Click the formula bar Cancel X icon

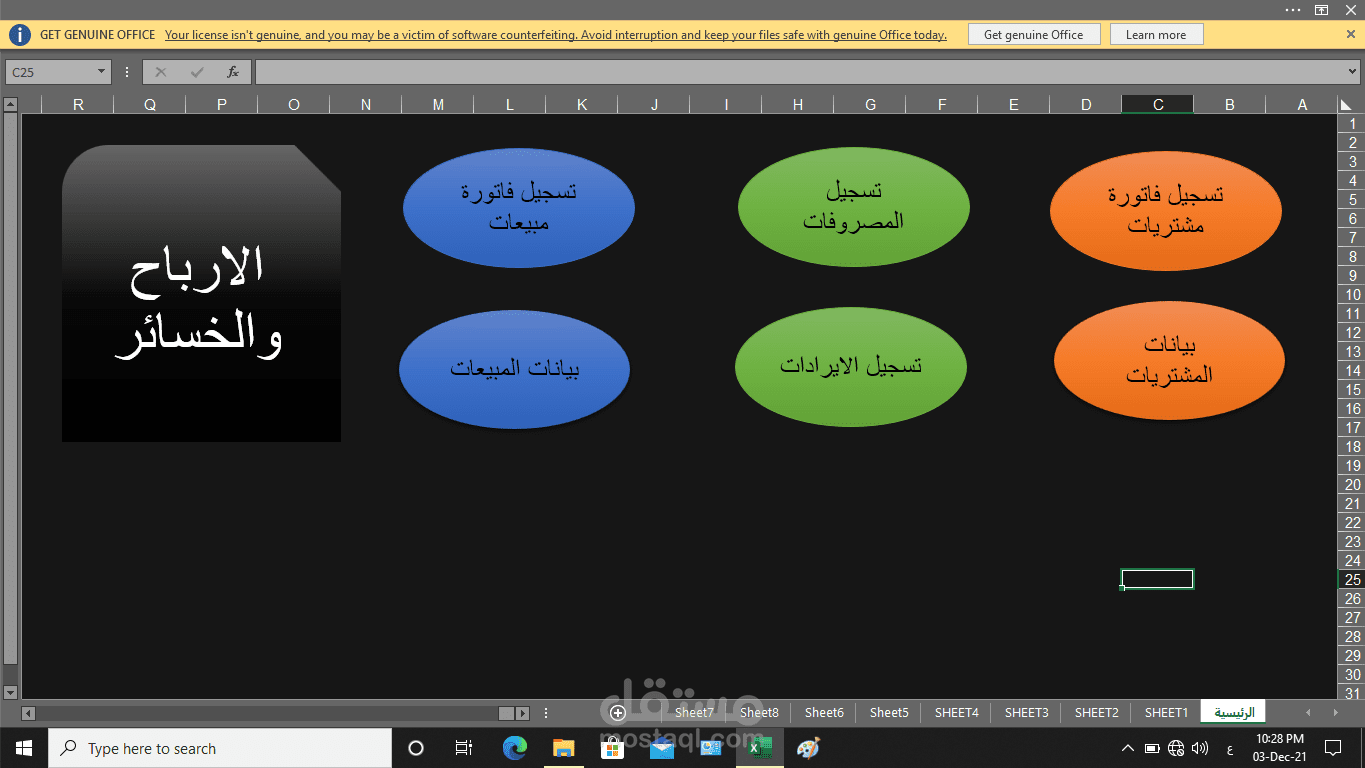pos(161,72)
